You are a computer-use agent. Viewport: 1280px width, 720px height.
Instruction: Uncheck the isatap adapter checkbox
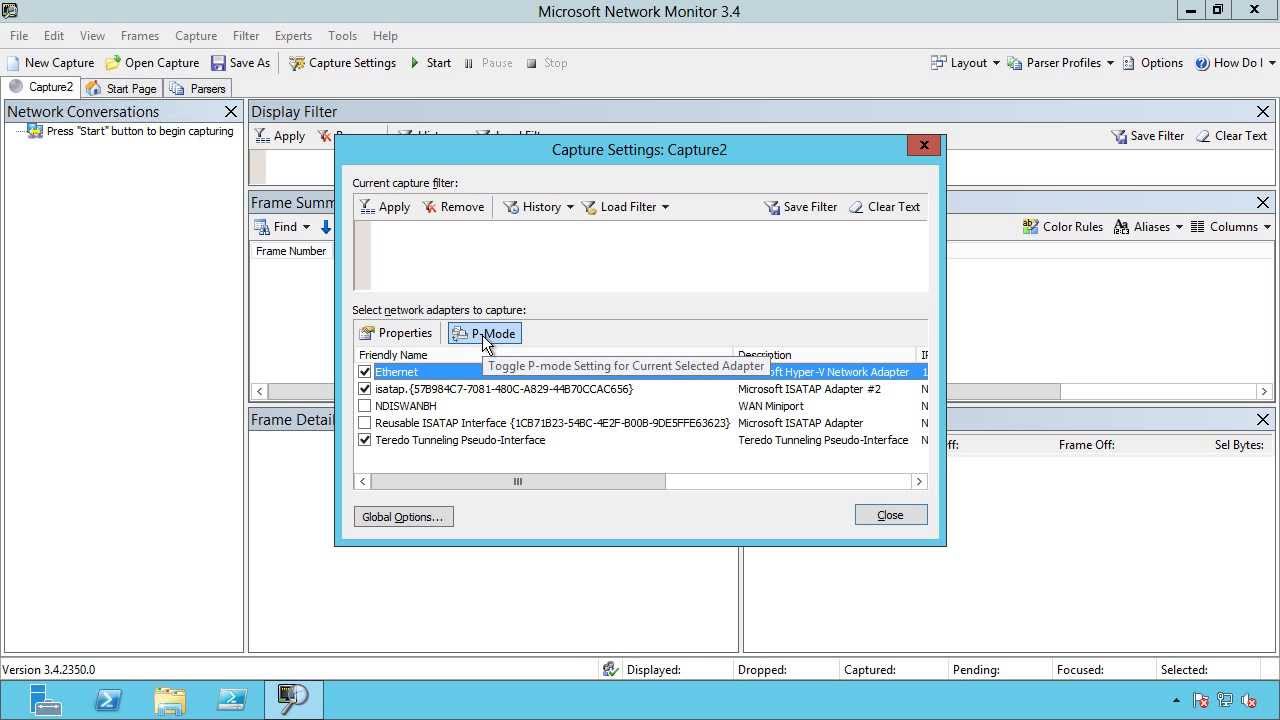click(365, 389)
